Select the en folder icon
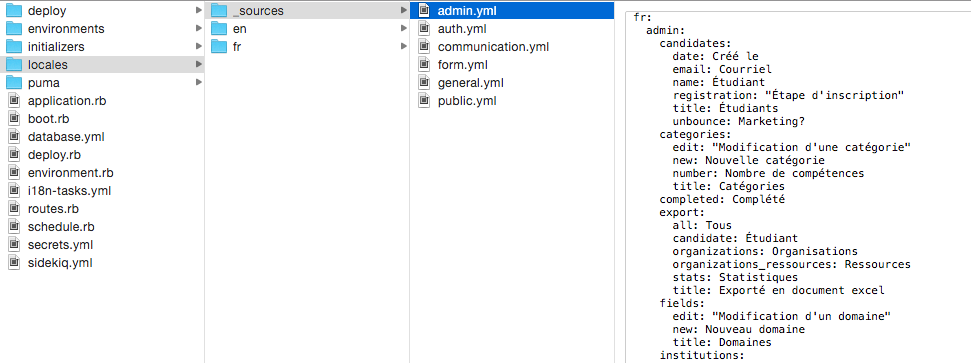Screen dimensions: 971x363 click(x=219, y=28)
